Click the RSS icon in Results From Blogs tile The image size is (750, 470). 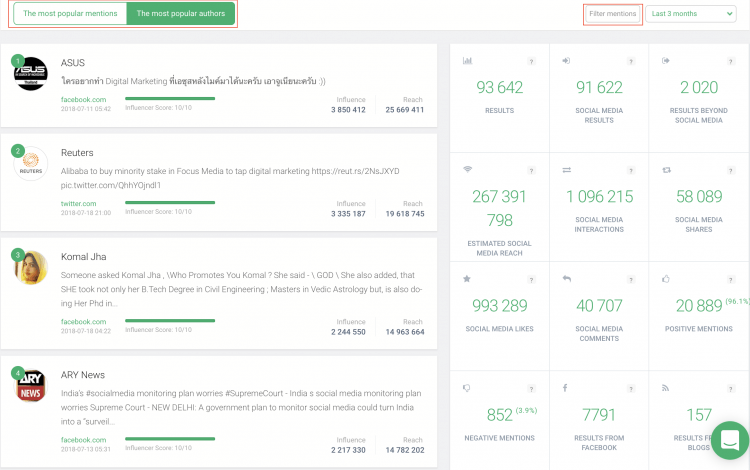(x=665, y=388)
